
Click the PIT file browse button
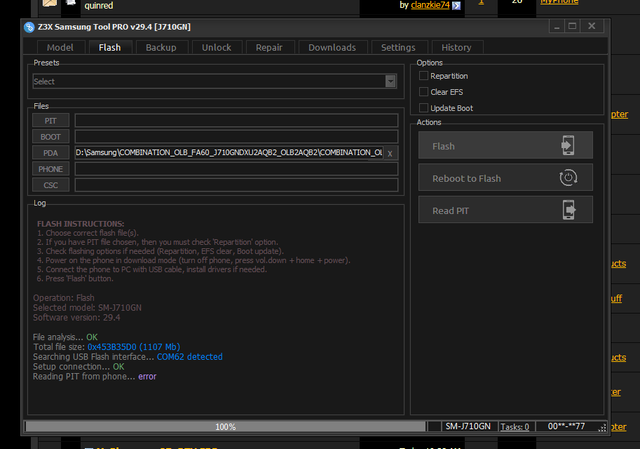[51, 121]
